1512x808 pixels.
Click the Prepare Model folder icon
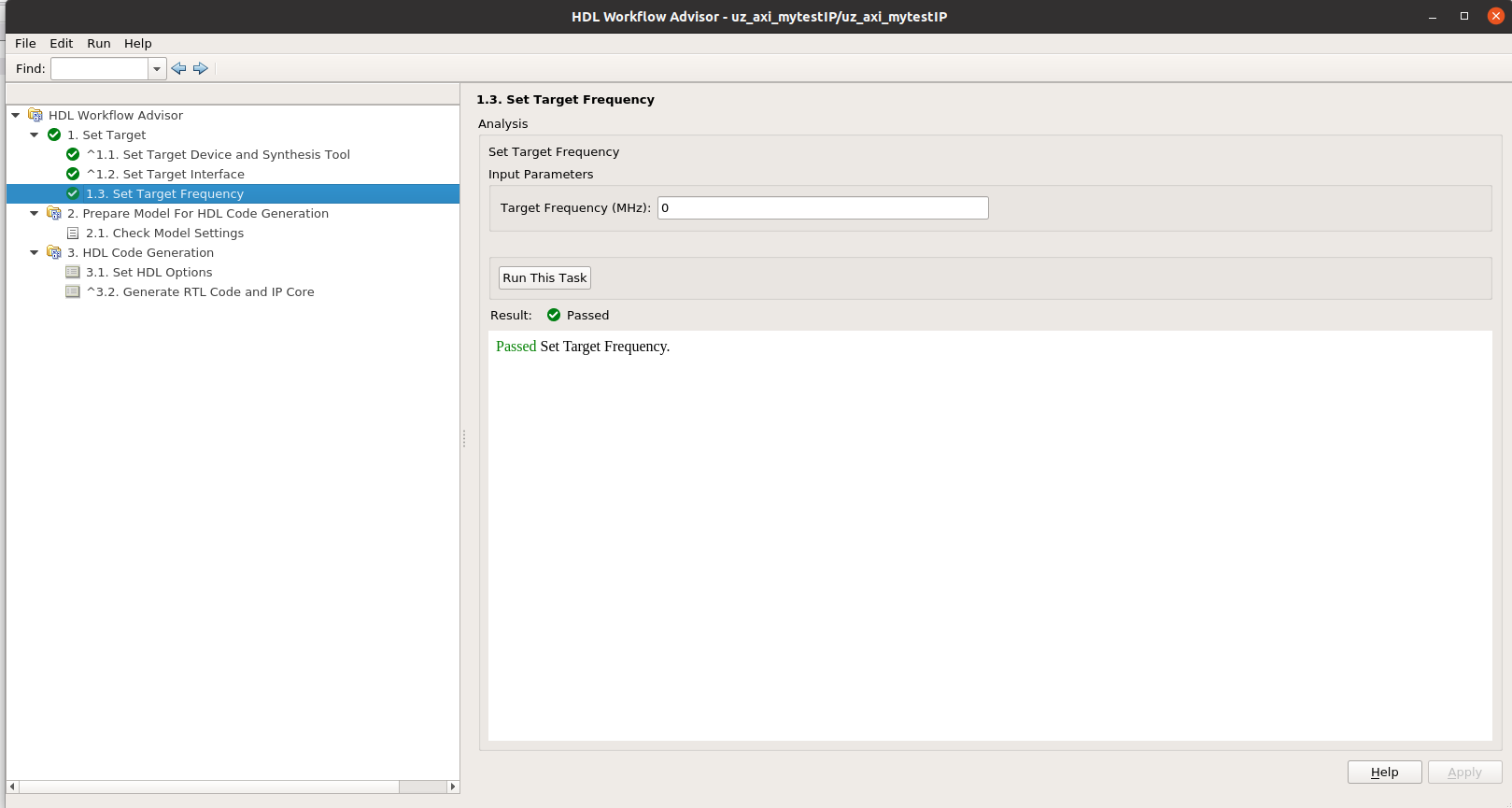[x=54, y=214]
